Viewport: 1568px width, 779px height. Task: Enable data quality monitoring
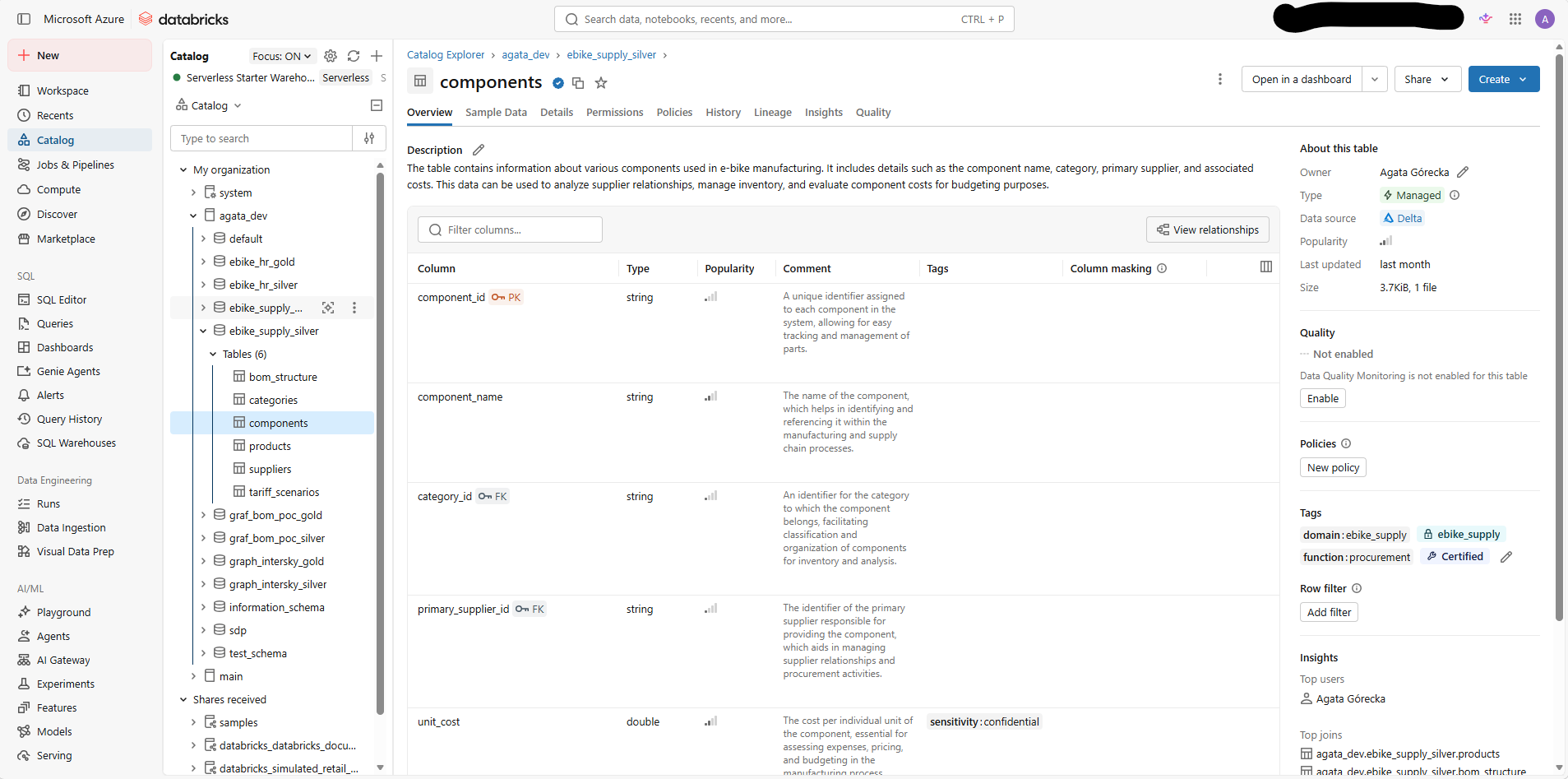click(1323, 398)
